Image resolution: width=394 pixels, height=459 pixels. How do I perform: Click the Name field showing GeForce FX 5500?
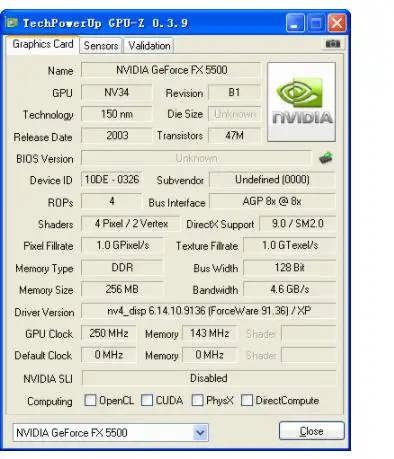tap(171, 70)
